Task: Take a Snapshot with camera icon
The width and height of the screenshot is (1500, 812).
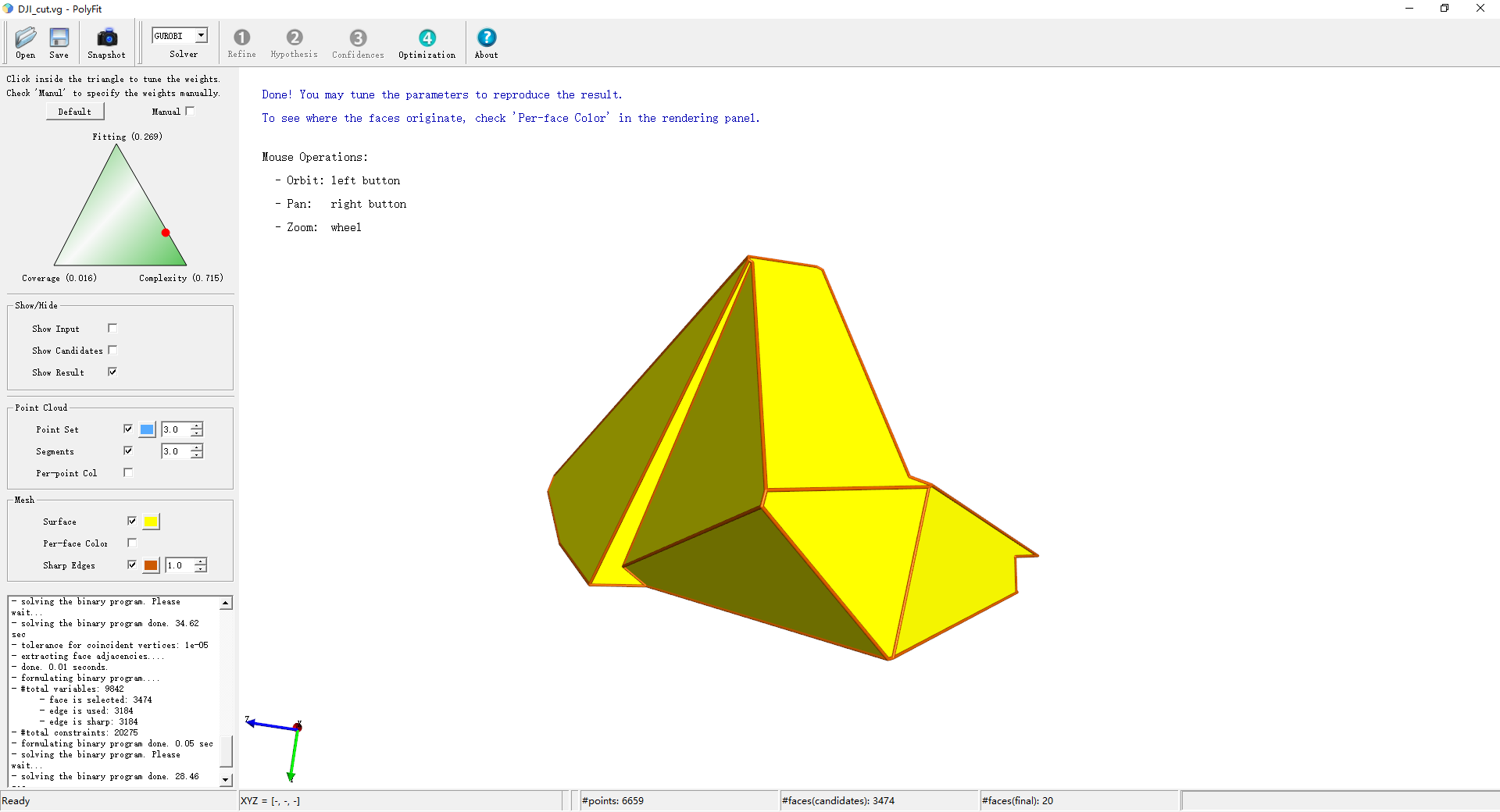Action: (x=106, y=37)
